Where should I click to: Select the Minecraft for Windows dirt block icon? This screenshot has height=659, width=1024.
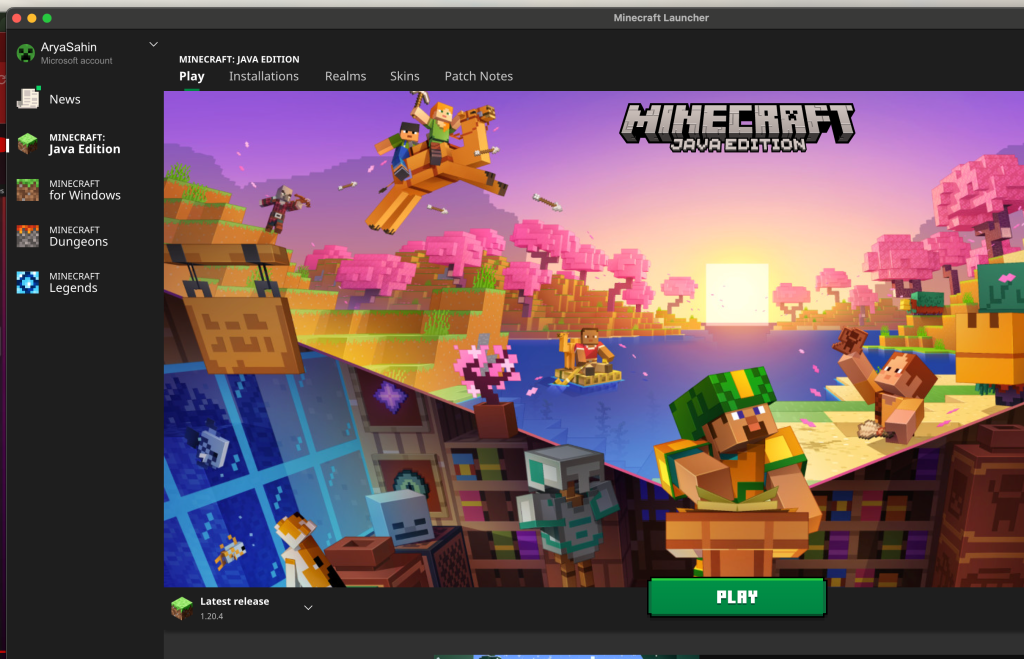(27, 190)
